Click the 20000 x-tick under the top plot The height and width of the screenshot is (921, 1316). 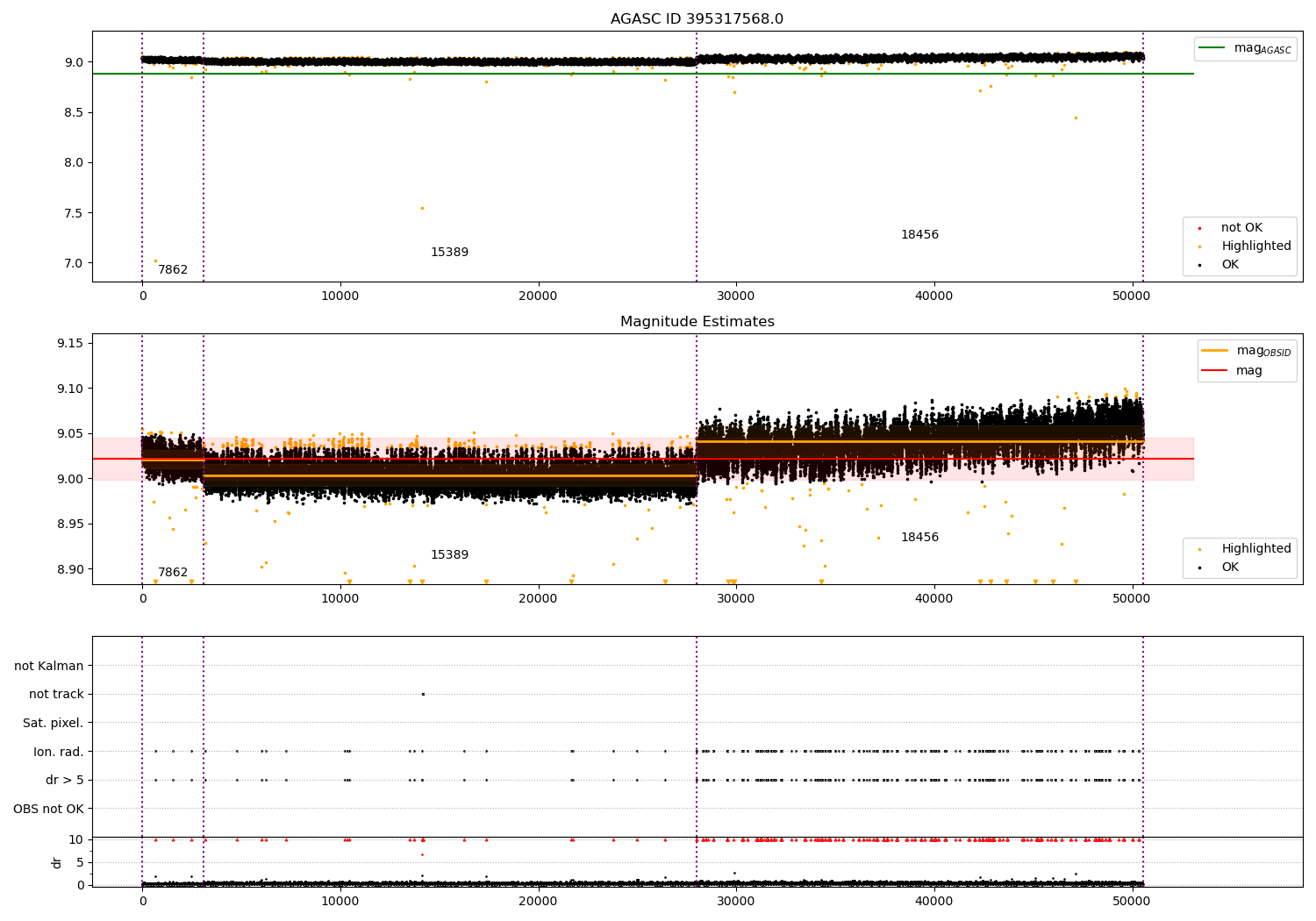(x=538, y=296)
